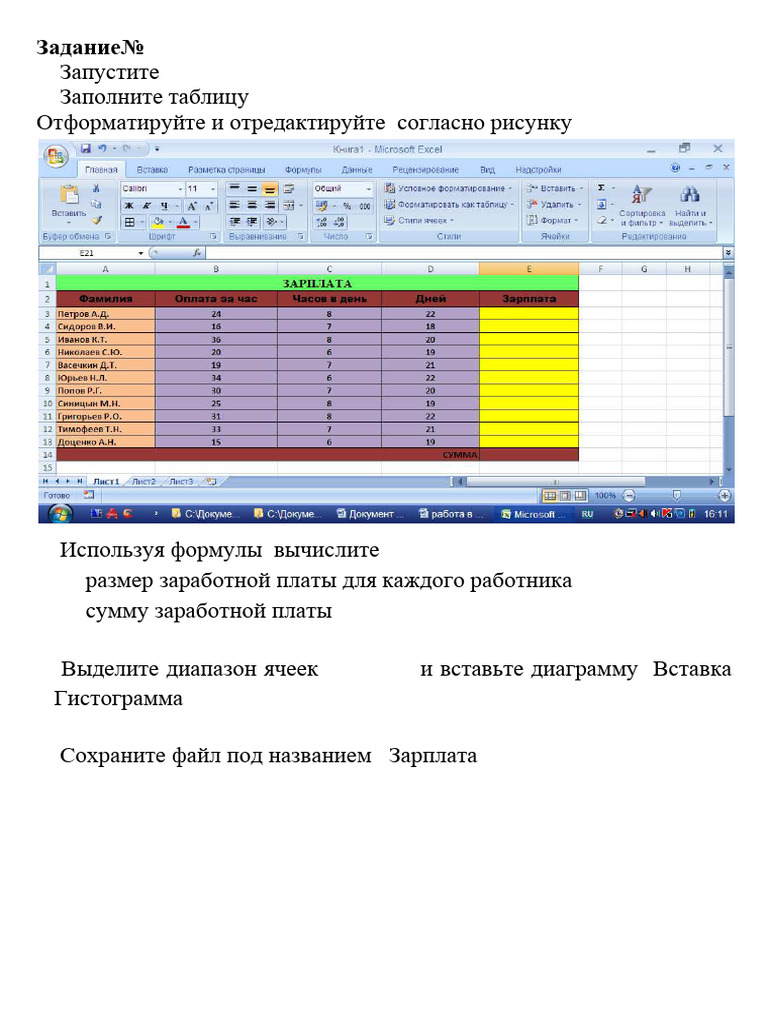
Task: Switch to the Данные ribbon tab
Action: pos(357,170)
